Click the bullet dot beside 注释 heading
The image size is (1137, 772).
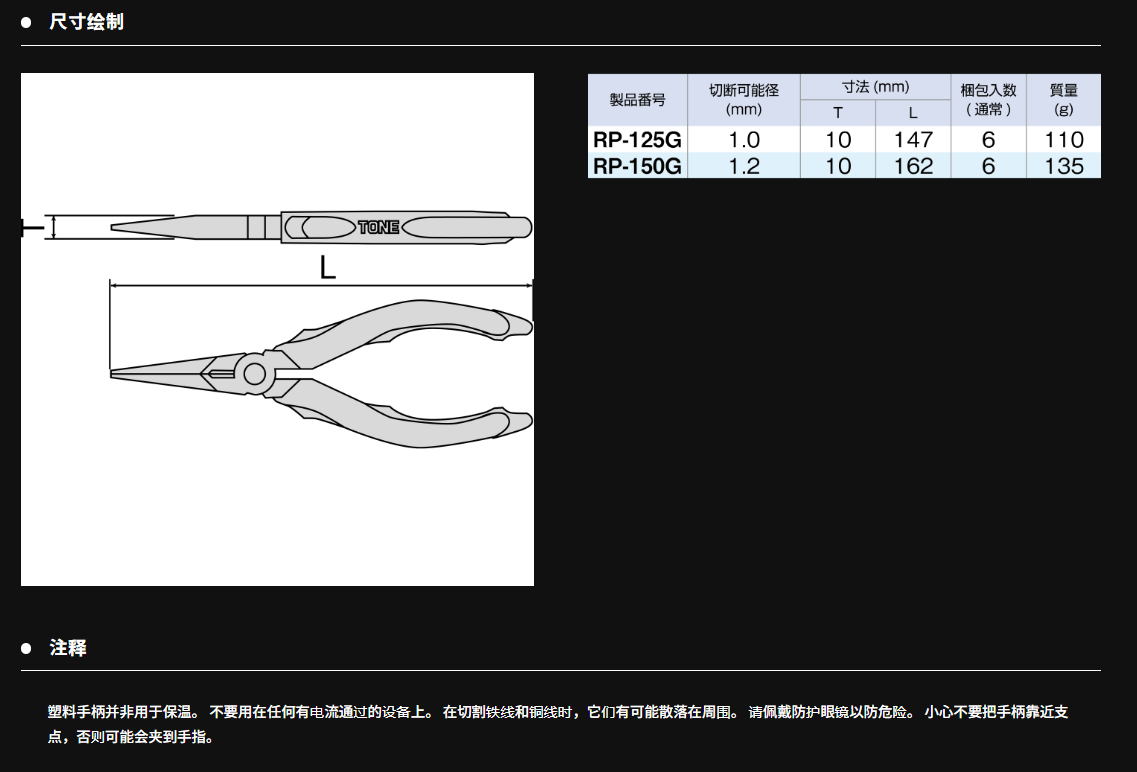point(27,649)
